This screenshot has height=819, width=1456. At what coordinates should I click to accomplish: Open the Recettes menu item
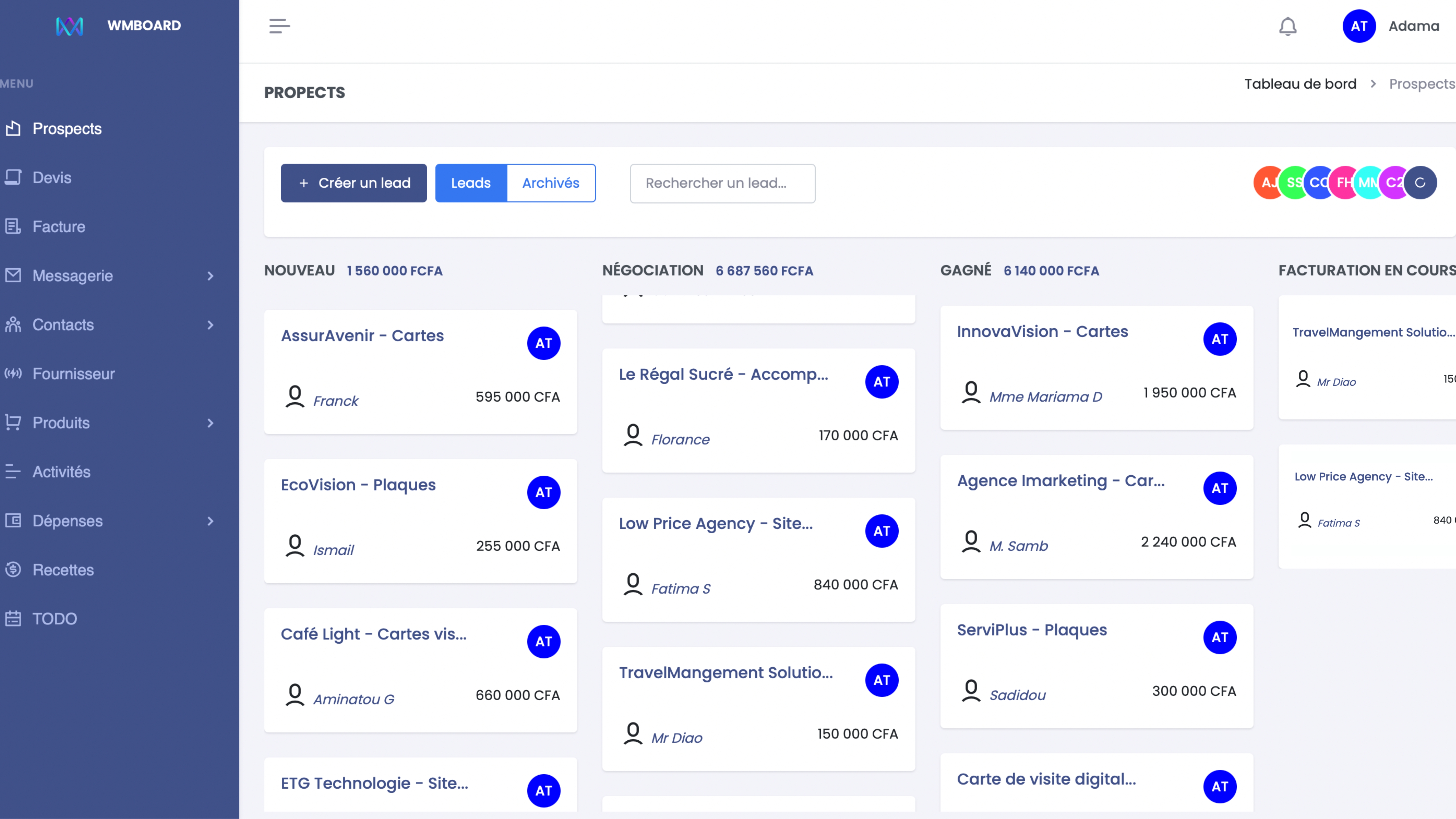[63, 570]
